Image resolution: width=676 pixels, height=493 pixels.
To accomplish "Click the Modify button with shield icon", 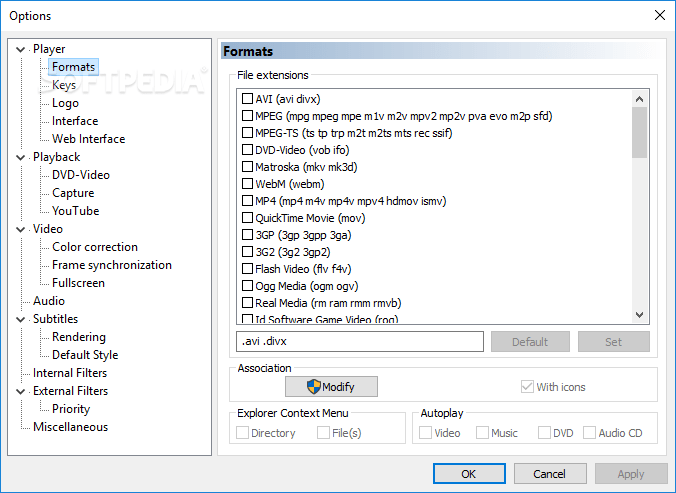I will click(331, 387).
